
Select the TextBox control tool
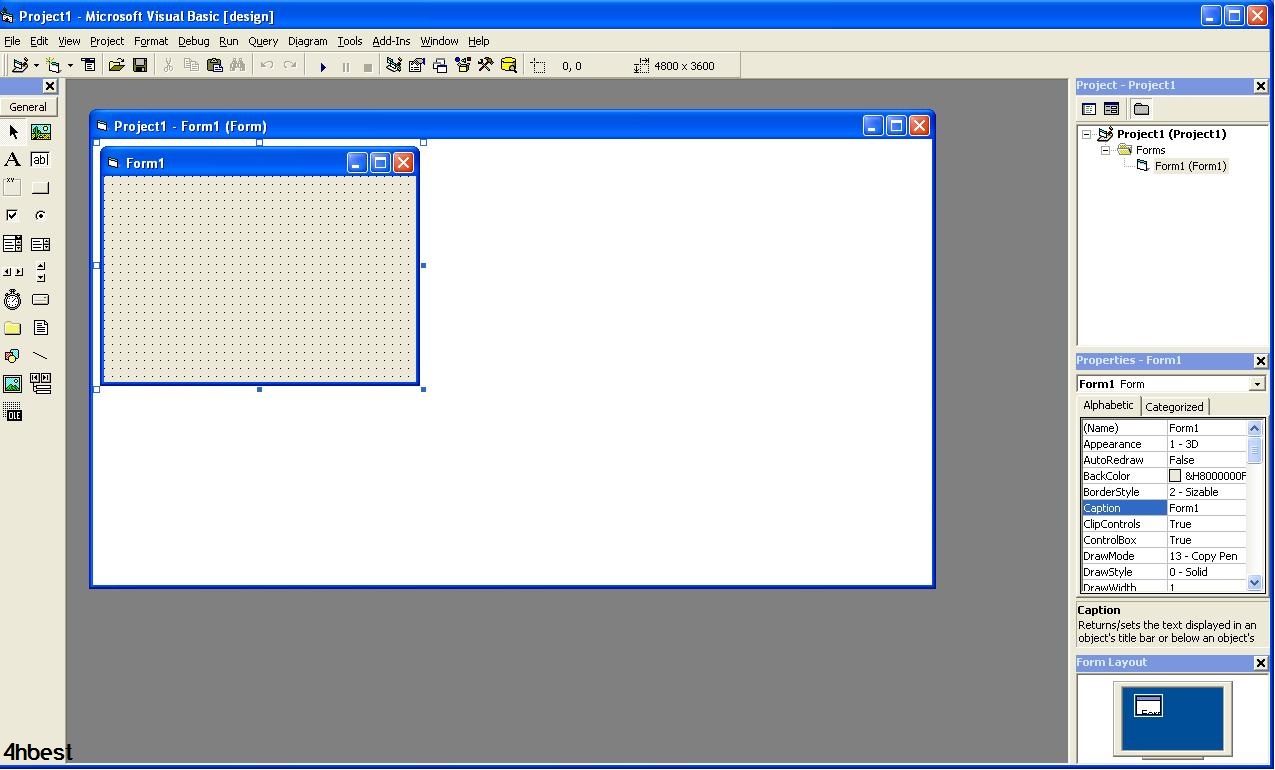[x=41, y=160]
